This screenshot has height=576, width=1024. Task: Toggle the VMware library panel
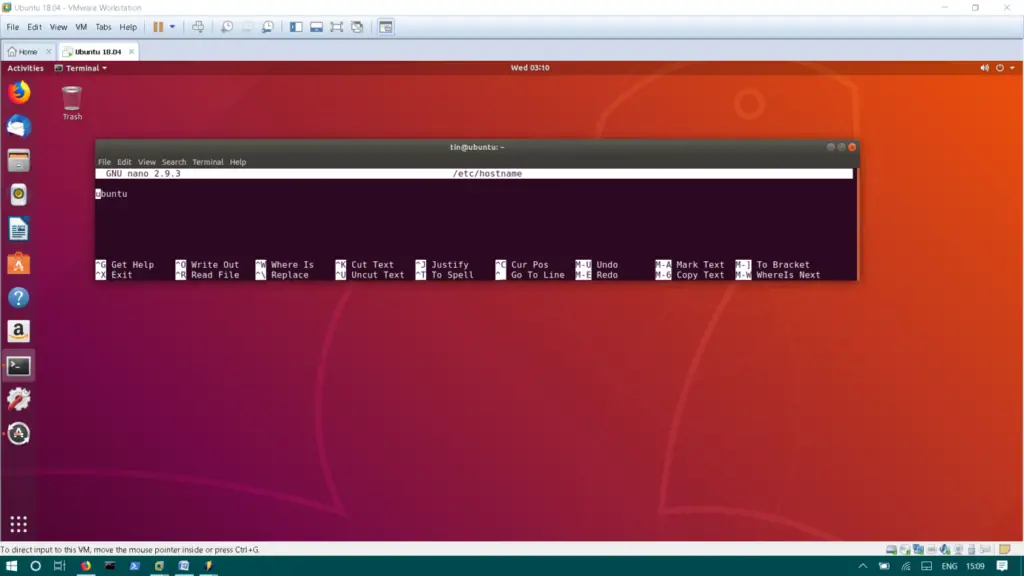tap(296, 27)
